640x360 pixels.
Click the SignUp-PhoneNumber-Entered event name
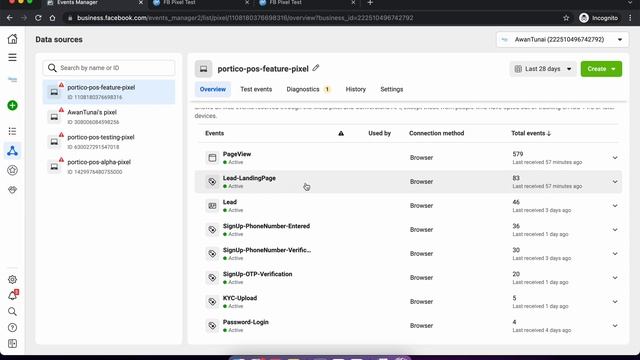tap(266, 226)
